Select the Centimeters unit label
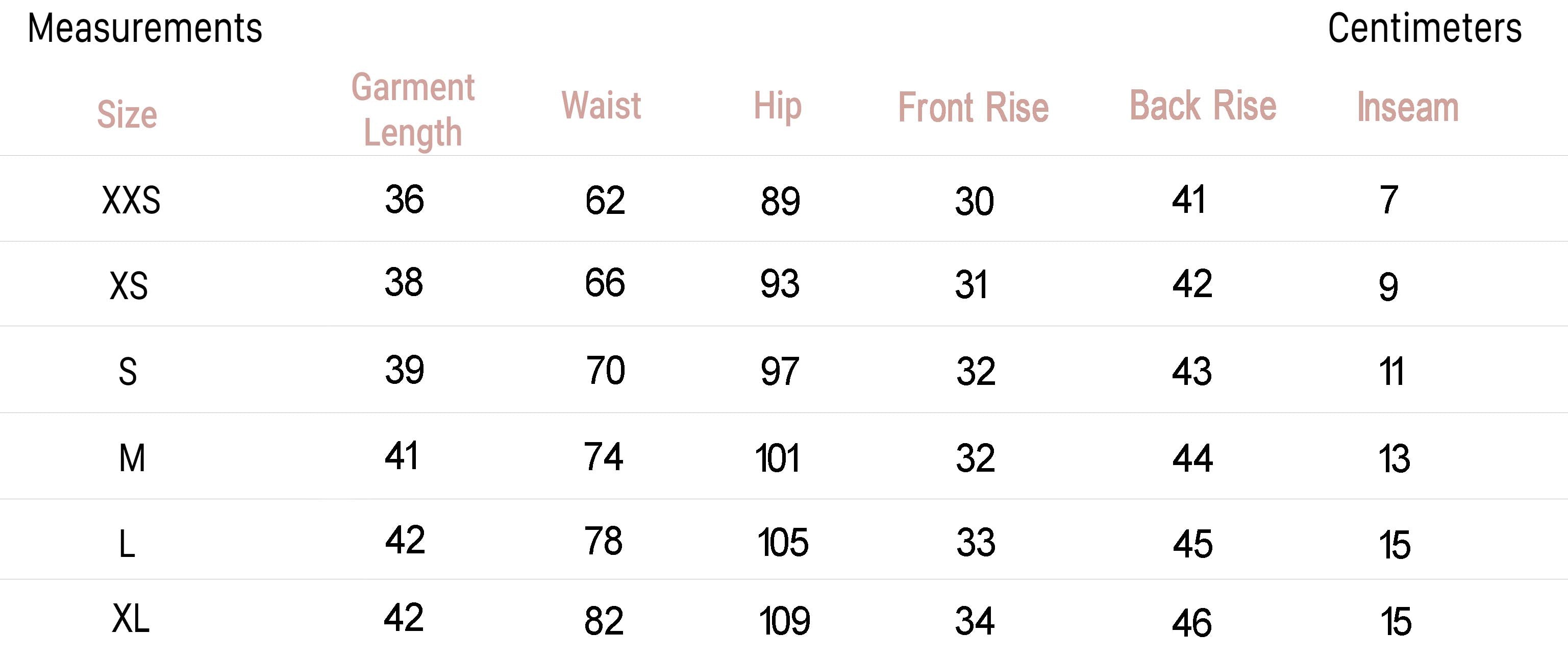Viewport: 1568px width, 657px height. coord(1424,29)
